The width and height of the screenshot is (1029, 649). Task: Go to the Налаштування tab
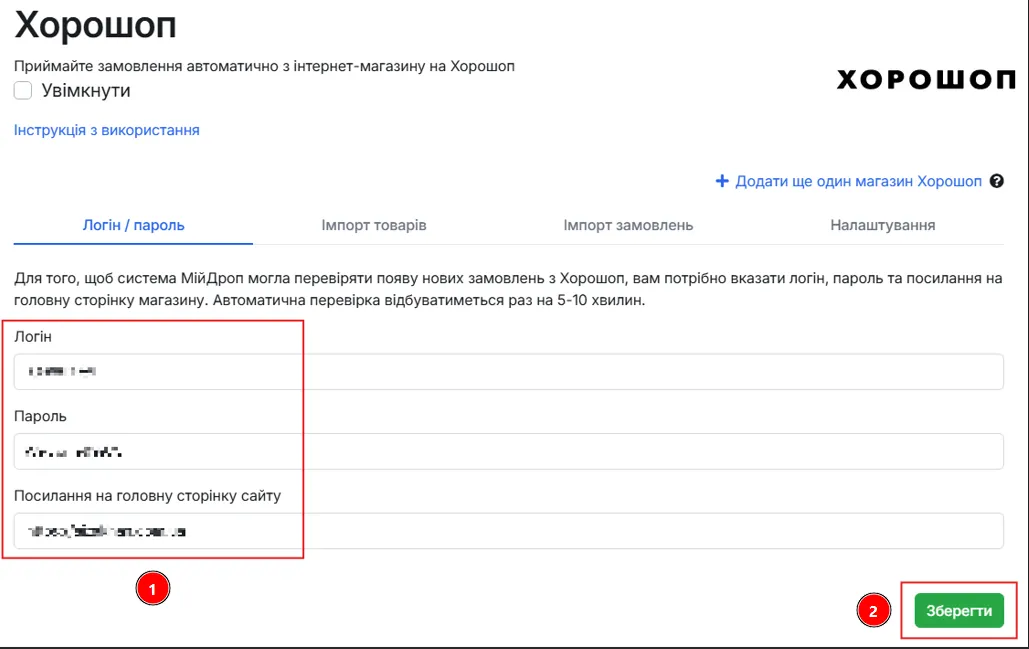[883, 225]
